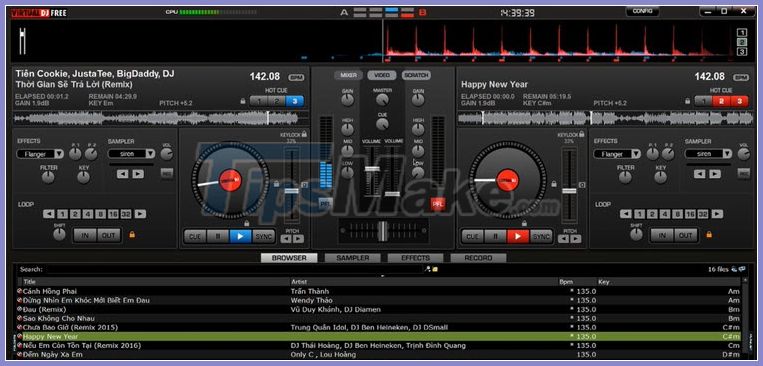
Task: Click the BPM button on right deck
Action: click(741, 77)
